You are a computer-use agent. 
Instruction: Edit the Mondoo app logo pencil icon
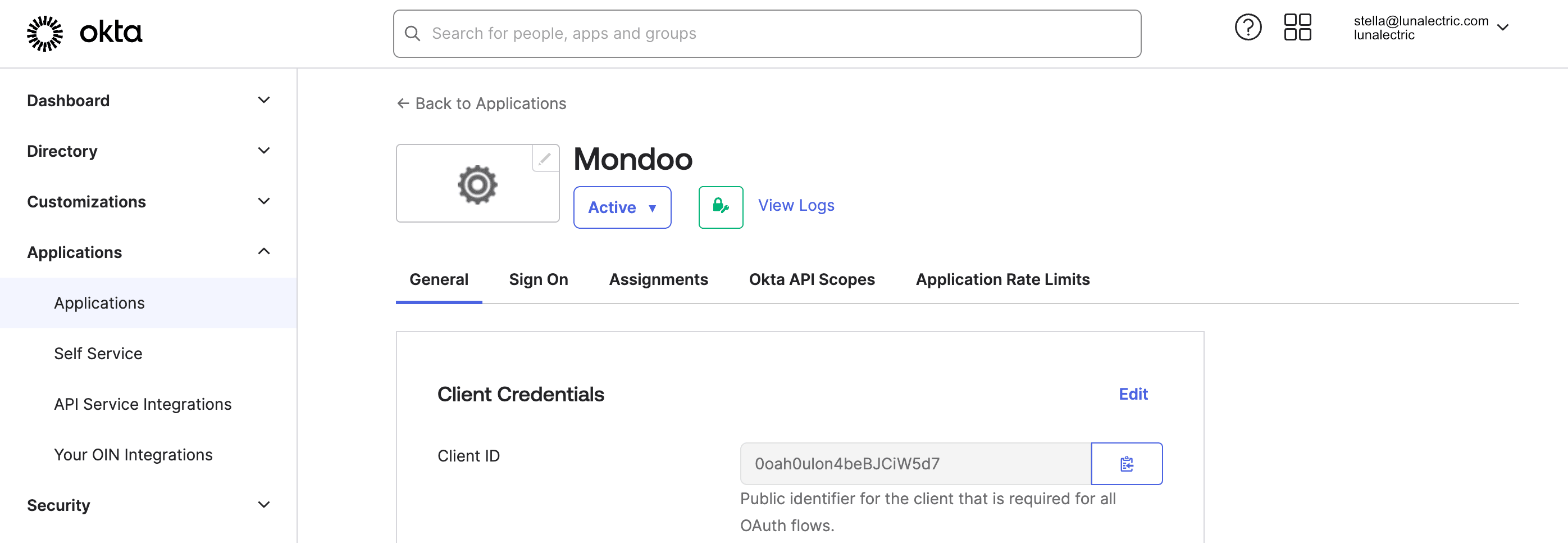click(545, 158)
